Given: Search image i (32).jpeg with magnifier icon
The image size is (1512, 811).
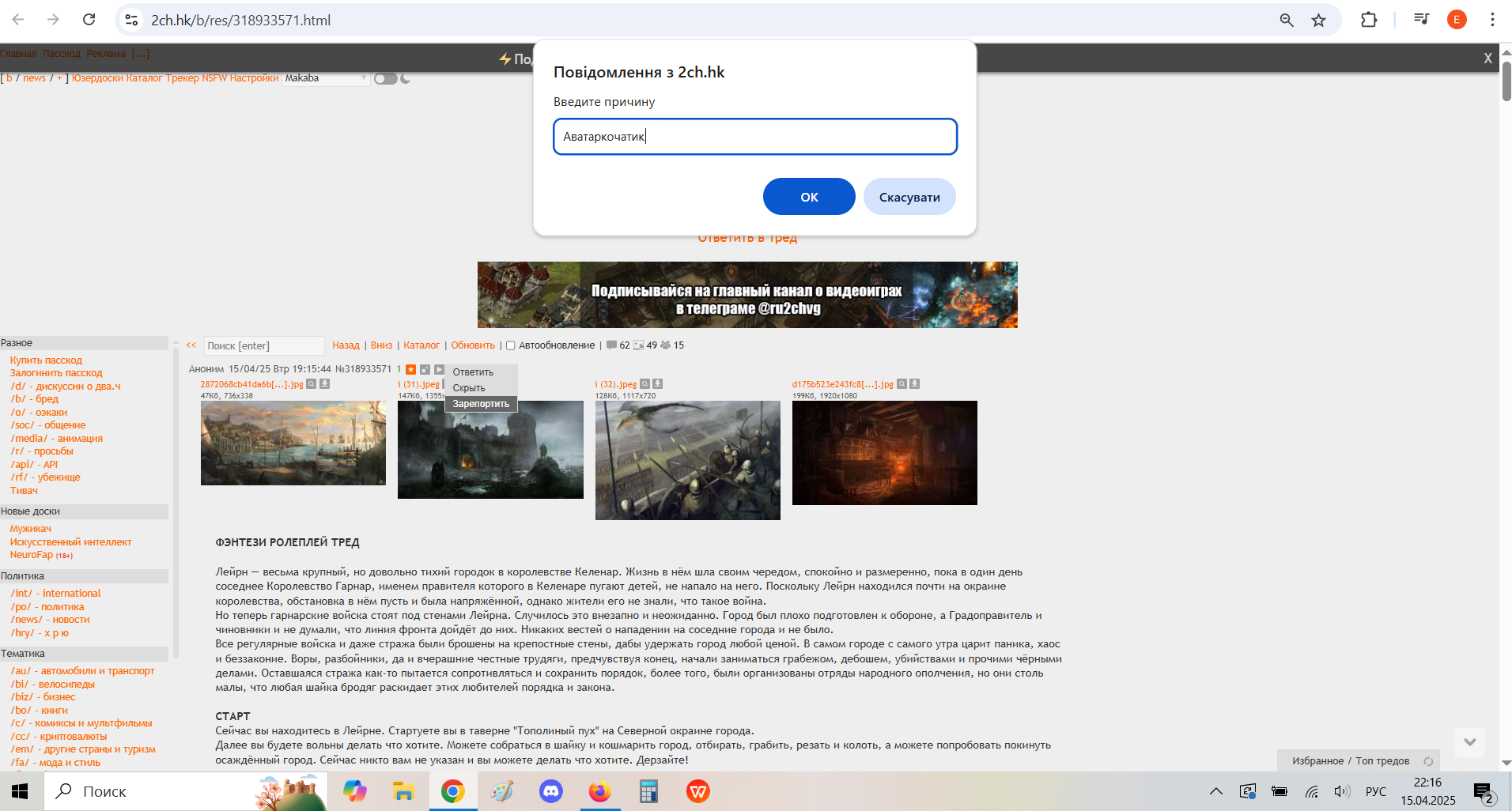Looking at the screenshot, I should [644, 384].
